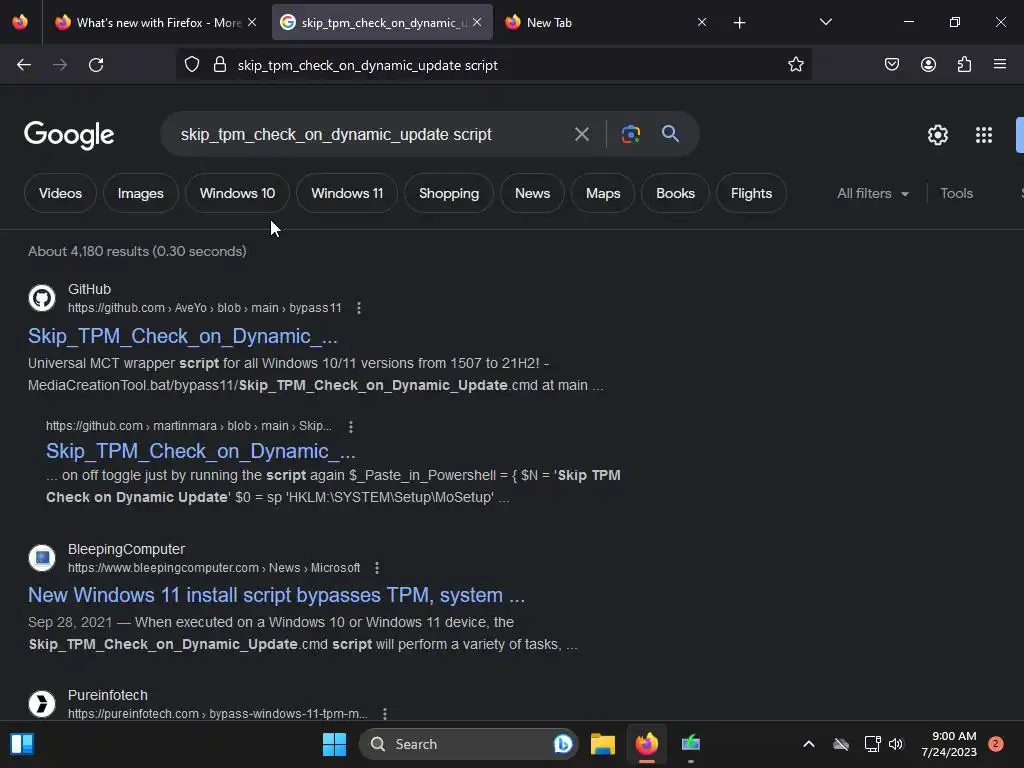
Task: List all tabs dropdown arrow
Action: (825, 22)
